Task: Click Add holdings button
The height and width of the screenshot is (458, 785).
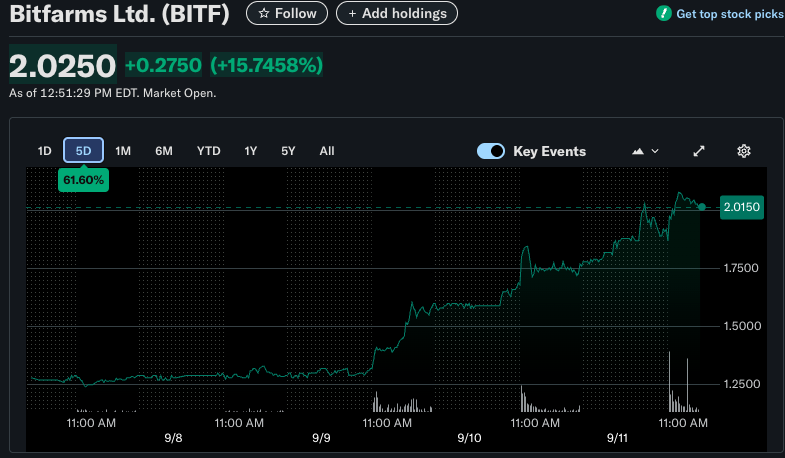Action: pos(397,14)
